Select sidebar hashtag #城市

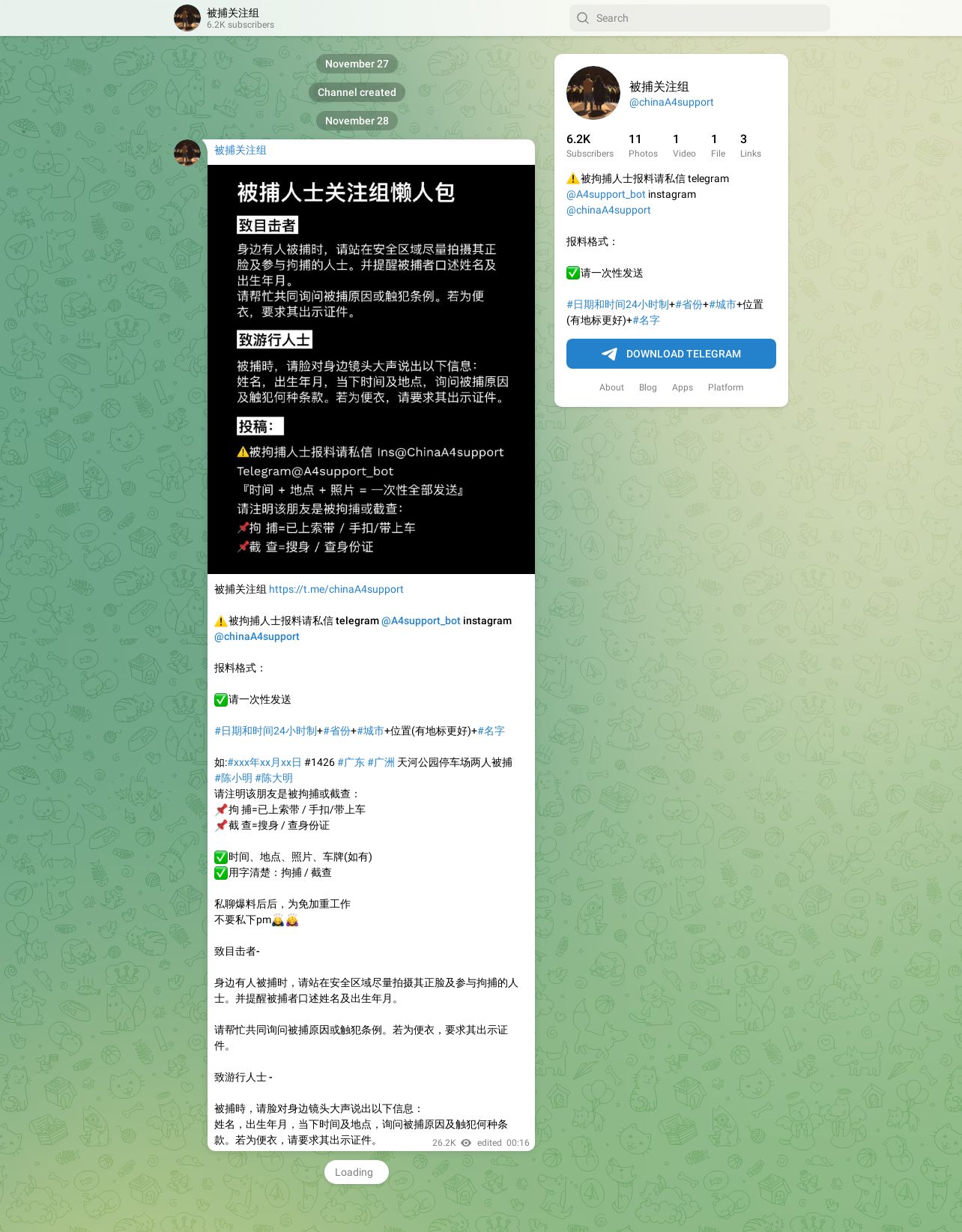pyautogui.click(x=722, y=304)
